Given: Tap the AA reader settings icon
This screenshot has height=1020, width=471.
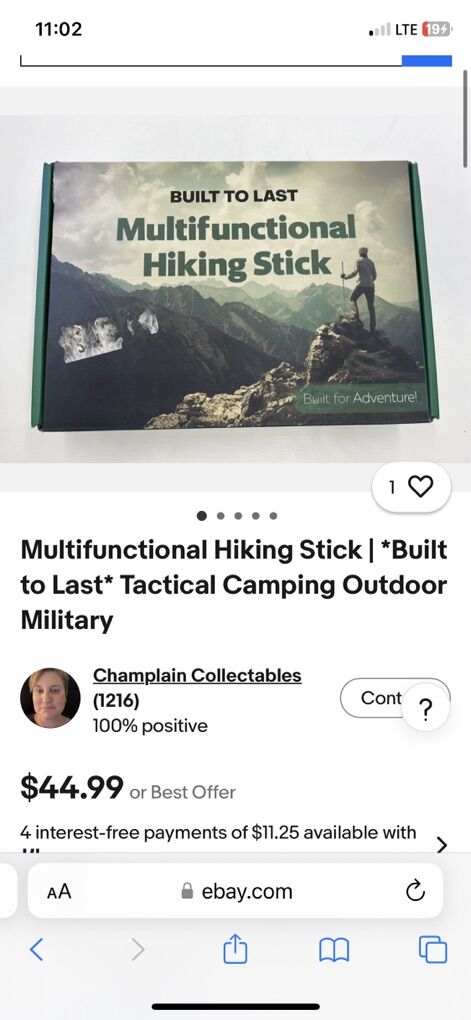Looking at the screenshot, I should click(x=59, y=892).
